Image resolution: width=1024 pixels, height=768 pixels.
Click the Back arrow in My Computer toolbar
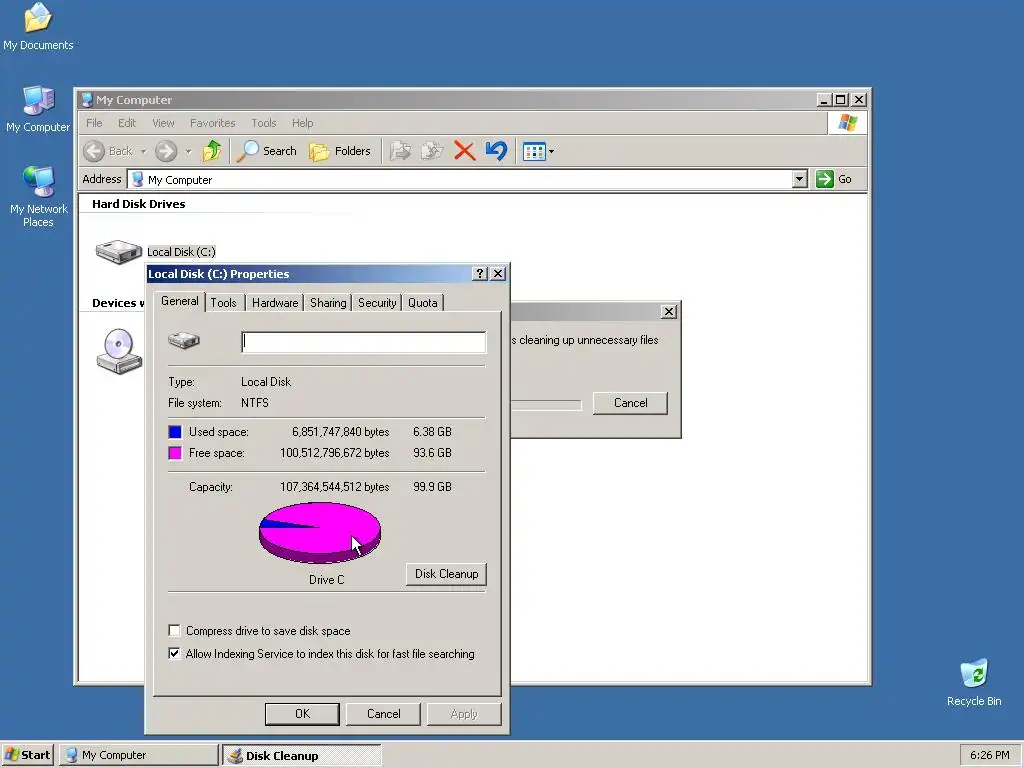tap(94, 151)
